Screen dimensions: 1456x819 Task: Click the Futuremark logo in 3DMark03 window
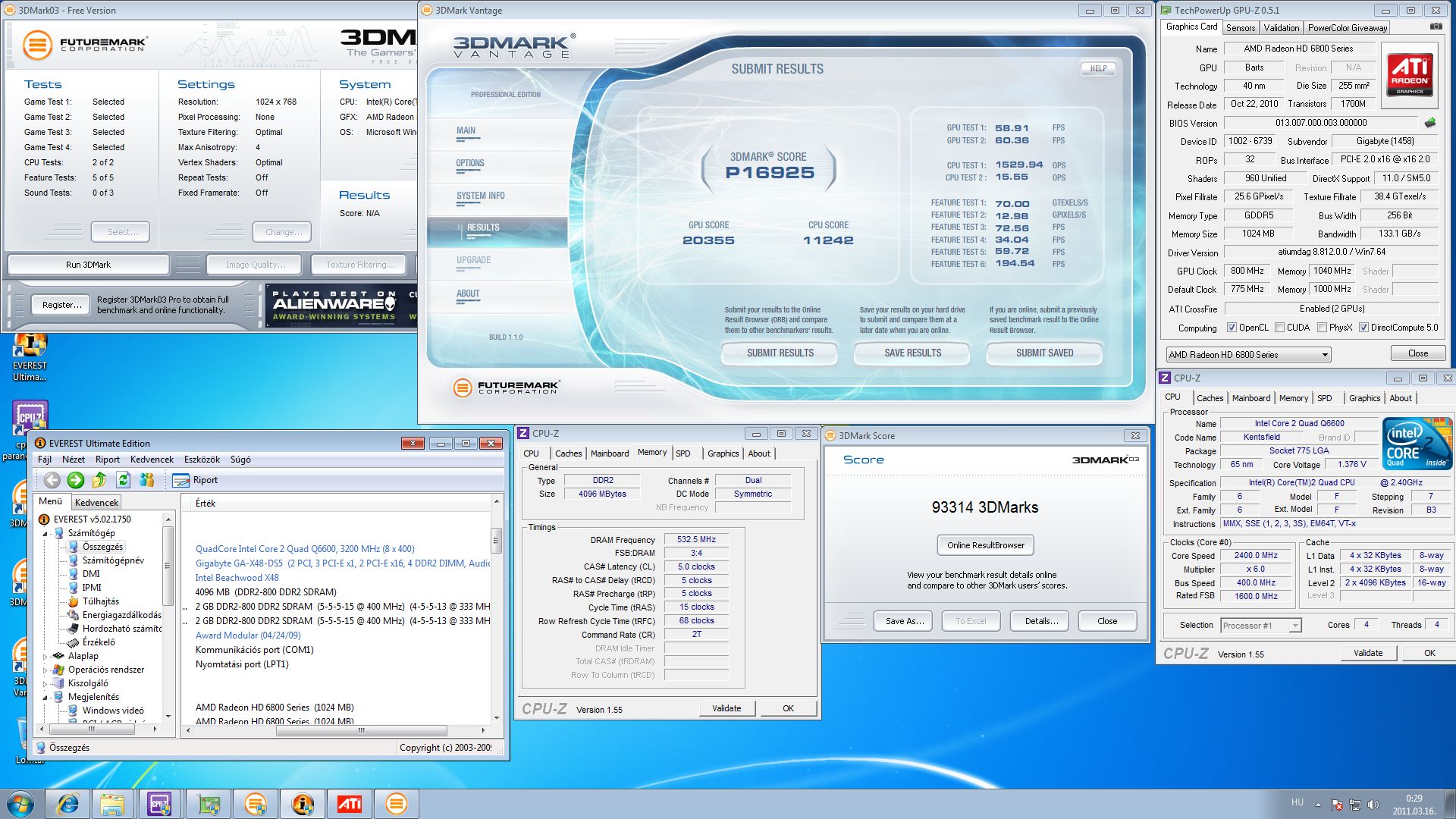click(84, 45)
